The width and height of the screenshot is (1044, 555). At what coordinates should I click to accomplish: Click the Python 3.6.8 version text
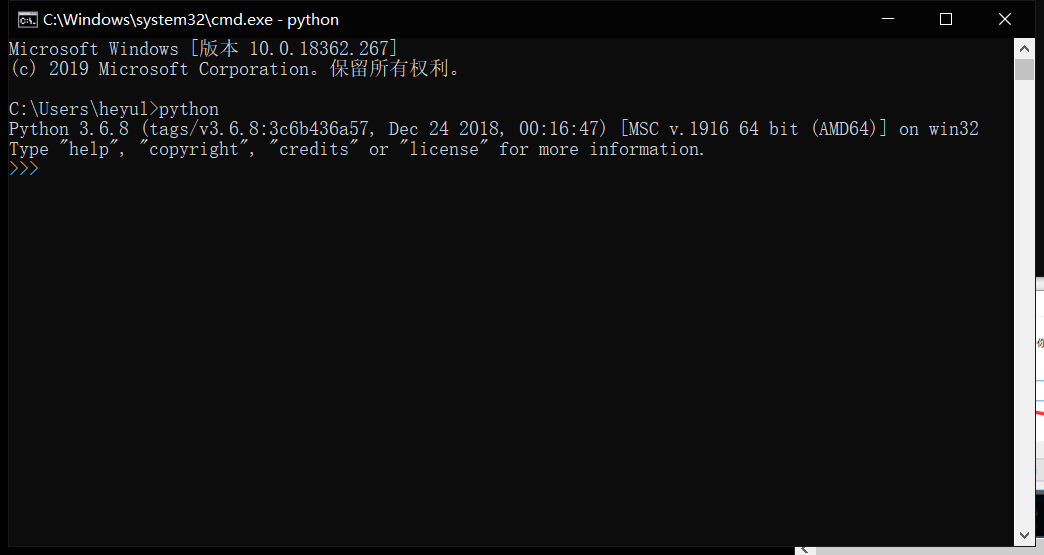[x=69, y=129]
